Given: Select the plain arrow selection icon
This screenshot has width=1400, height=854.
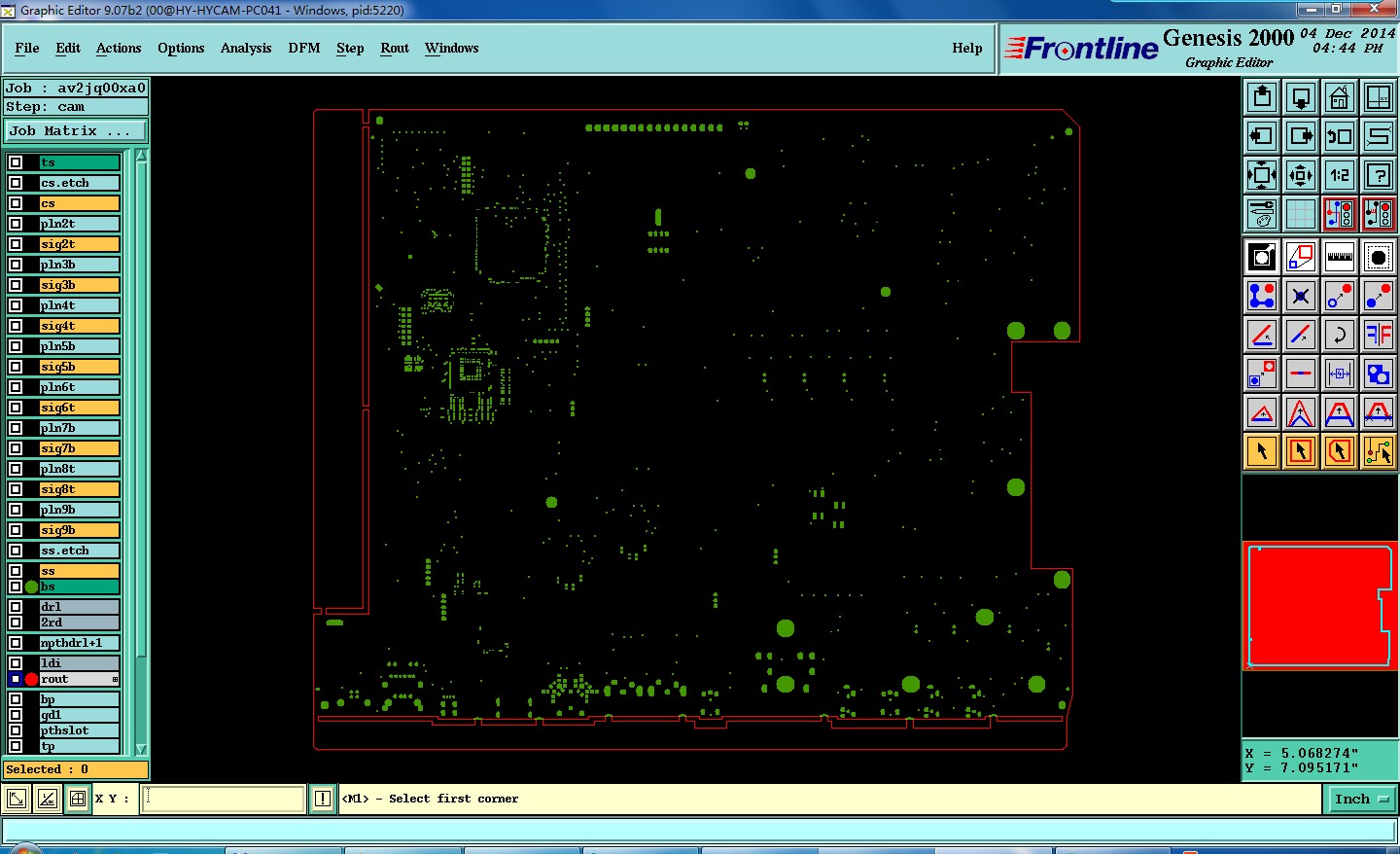Looking at the screenshot, I should (x=1262, y=451).
